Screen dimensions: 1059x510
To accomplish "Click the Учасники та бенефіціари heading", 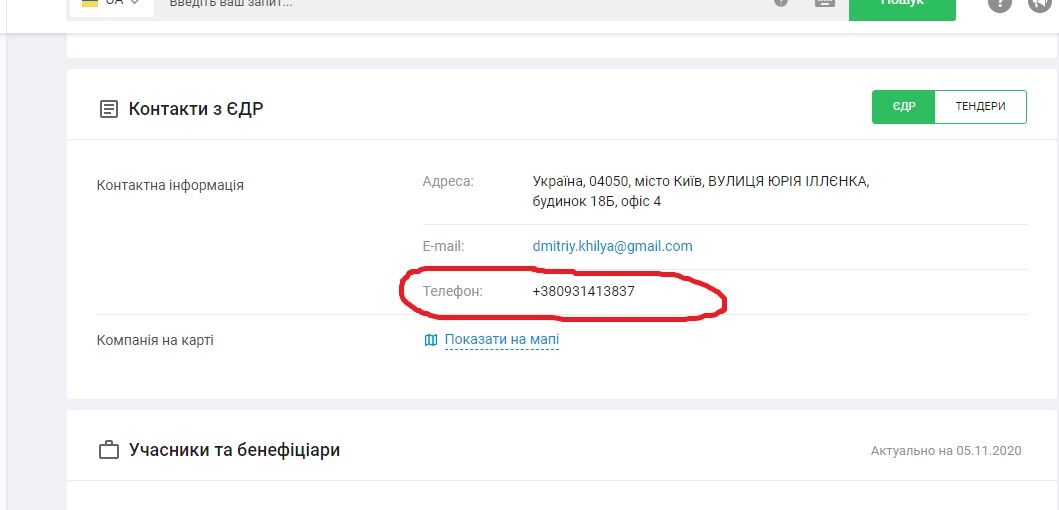I will pyautogui.click(x=234, y=450).
